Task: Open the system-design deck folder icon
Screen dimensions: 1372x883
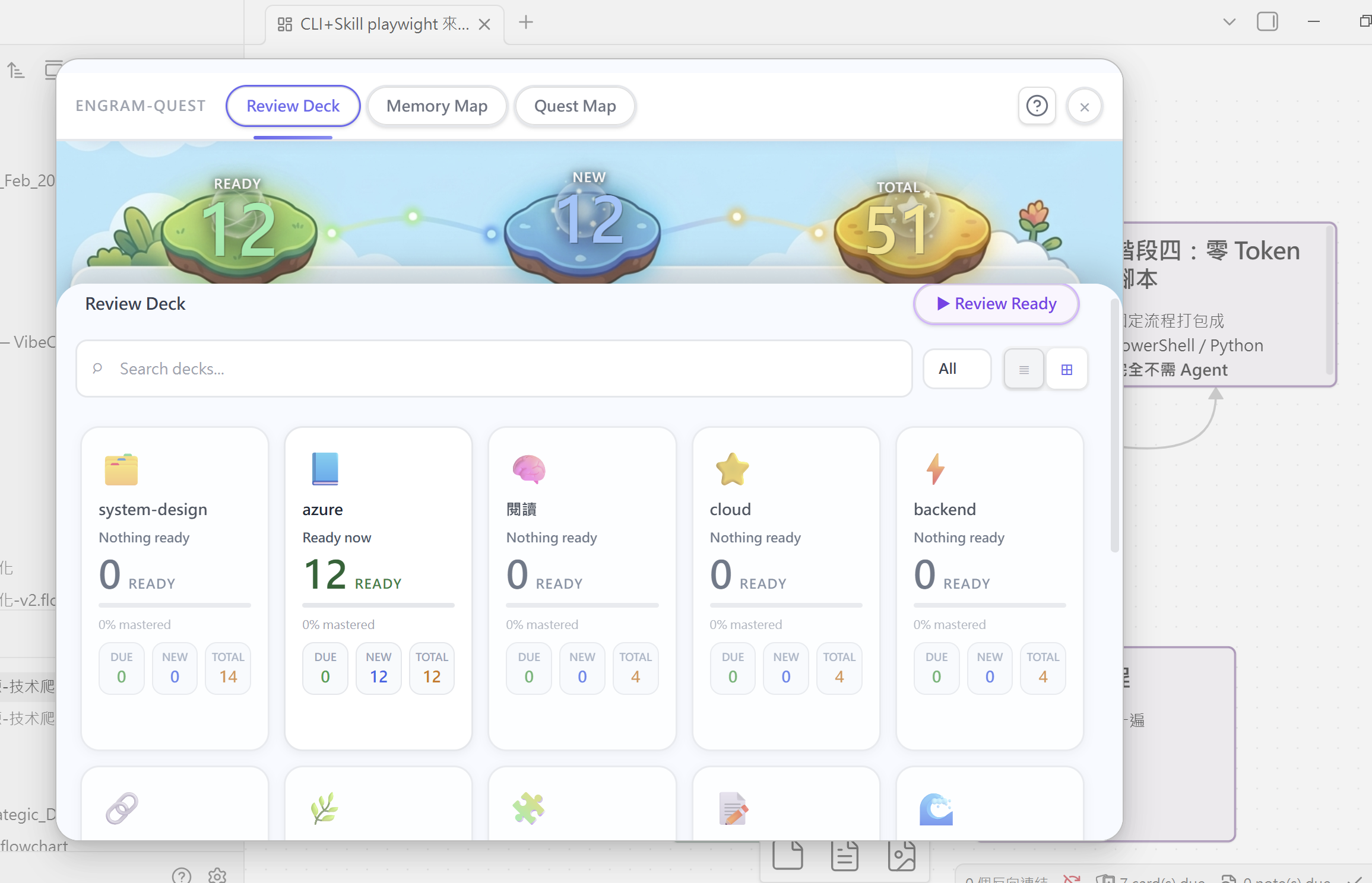Action: pos(121,469)
